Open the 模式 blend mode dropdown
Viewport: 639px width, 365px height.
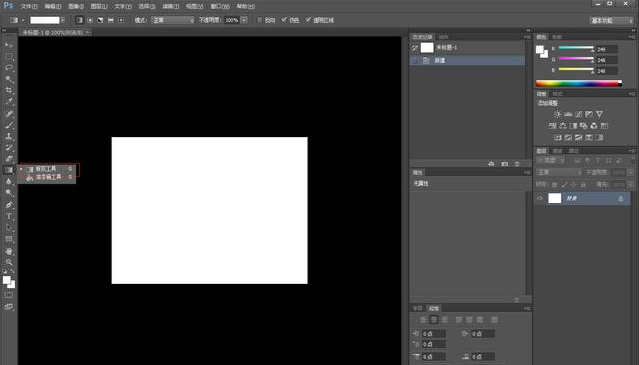coord(173,20)
